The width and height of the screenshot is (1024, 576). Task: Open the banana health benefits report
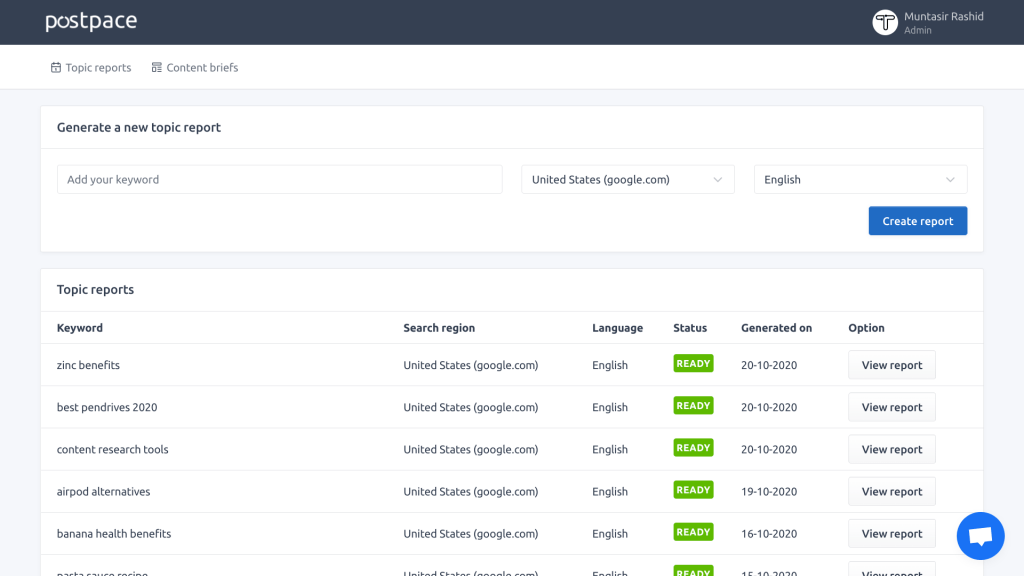891,533
